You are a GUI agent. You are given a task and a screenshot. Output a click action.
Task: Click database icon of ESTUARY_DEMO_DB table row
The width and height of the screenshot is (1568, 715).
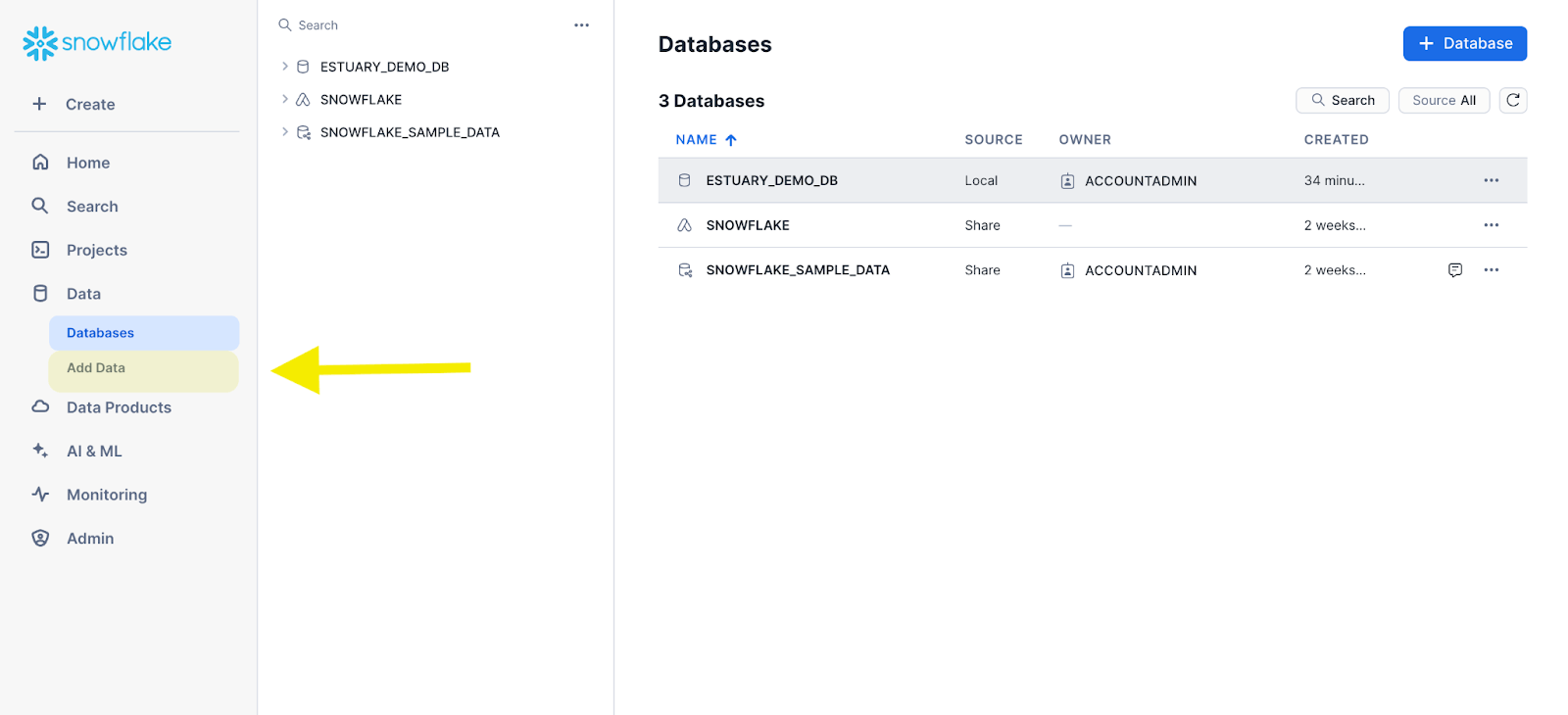click(685, 180)
